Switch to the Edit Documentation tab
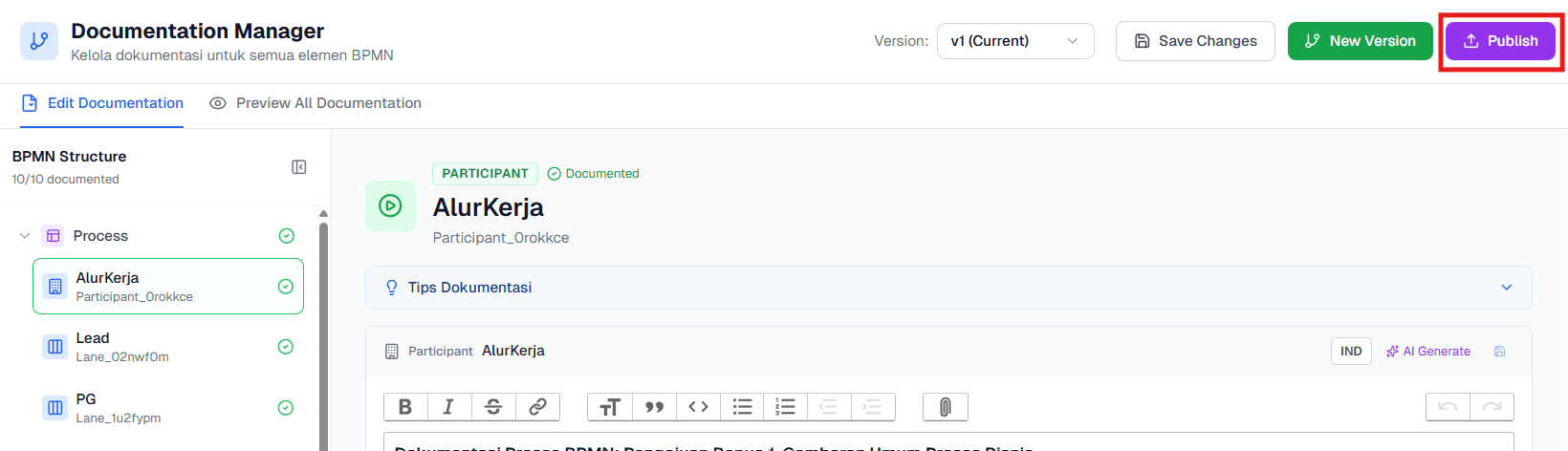Image resolution: width=1568 pixels, height=451 pixels. [102, 103]
